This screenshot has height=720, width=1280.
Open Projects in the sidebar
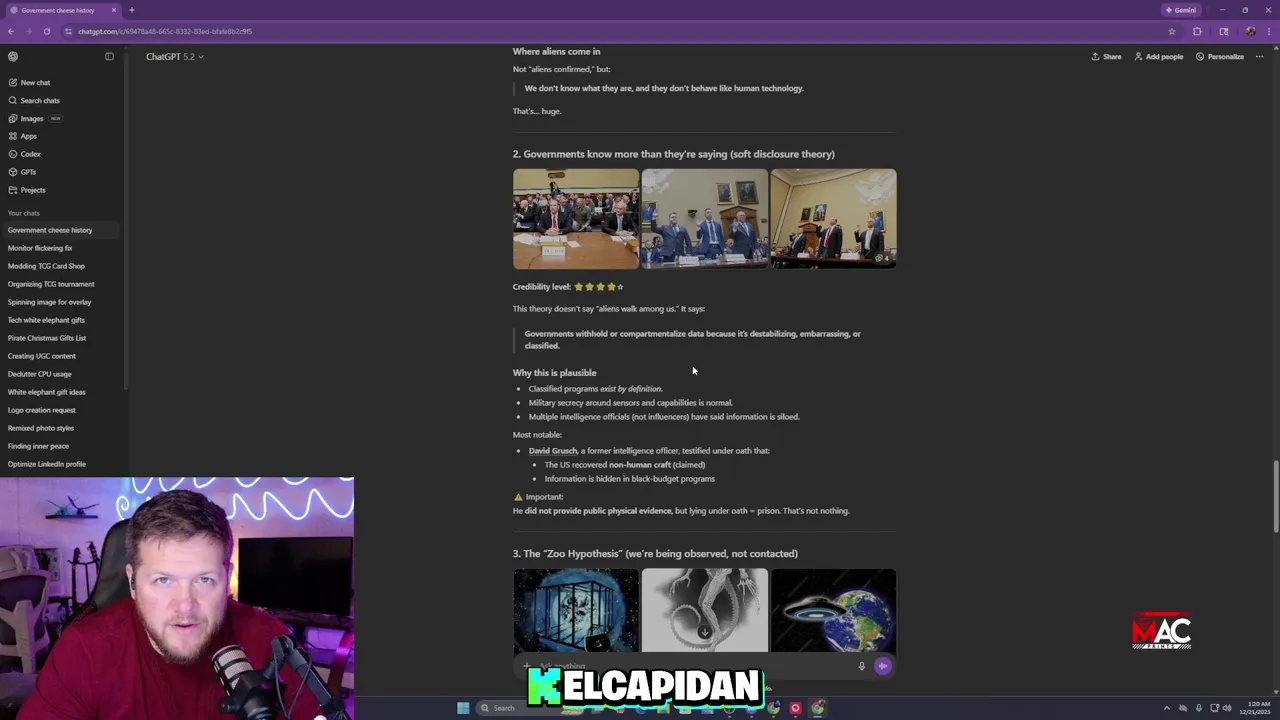(x=26, y=190)
